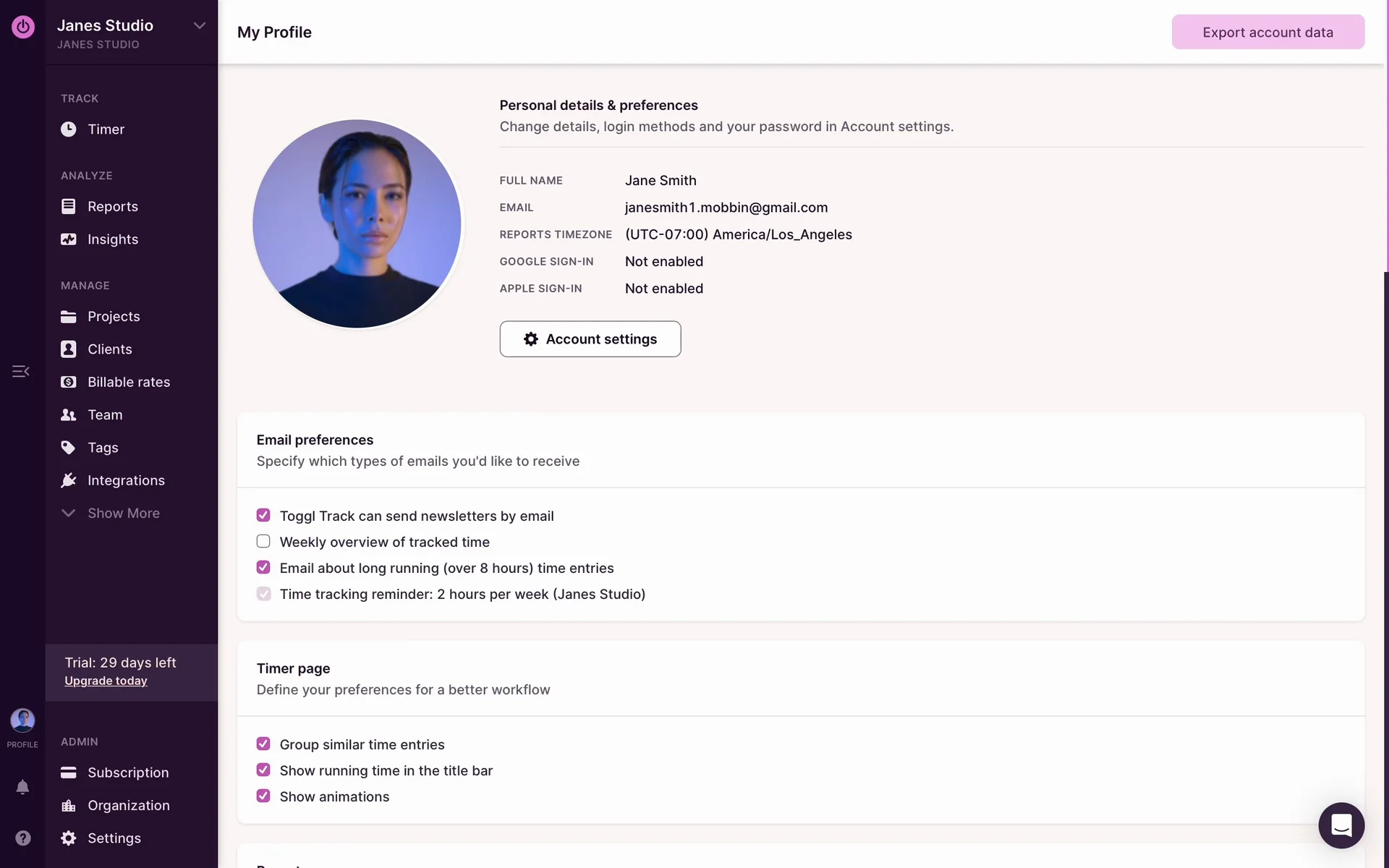Click the Export account data button

click(x=1267, y=33)
